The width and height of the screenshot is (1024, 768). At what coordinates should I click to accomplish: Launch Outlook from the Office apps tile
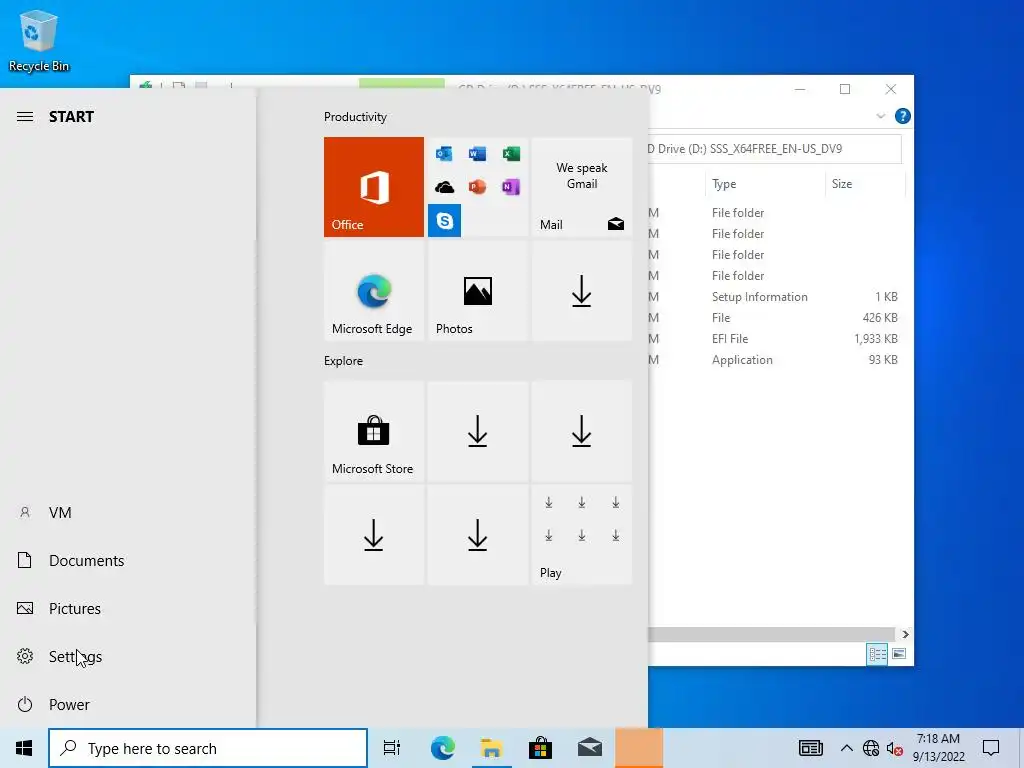pos(444,154)
